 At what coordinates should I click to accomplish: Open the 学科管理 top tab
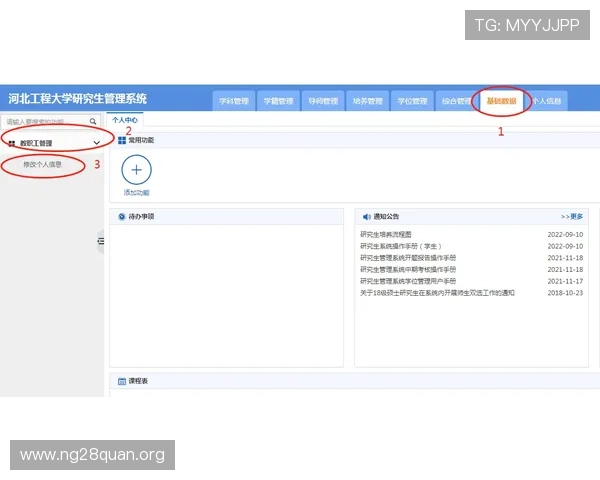234,101
